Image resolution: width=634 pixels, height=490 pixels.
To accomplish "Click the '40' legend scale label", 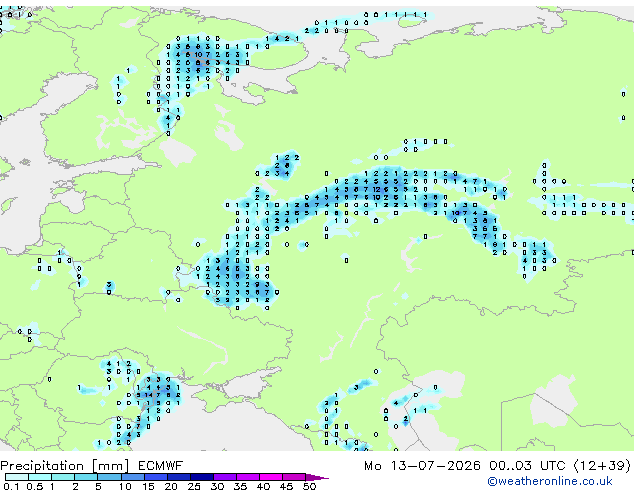I will click(264, 486).
